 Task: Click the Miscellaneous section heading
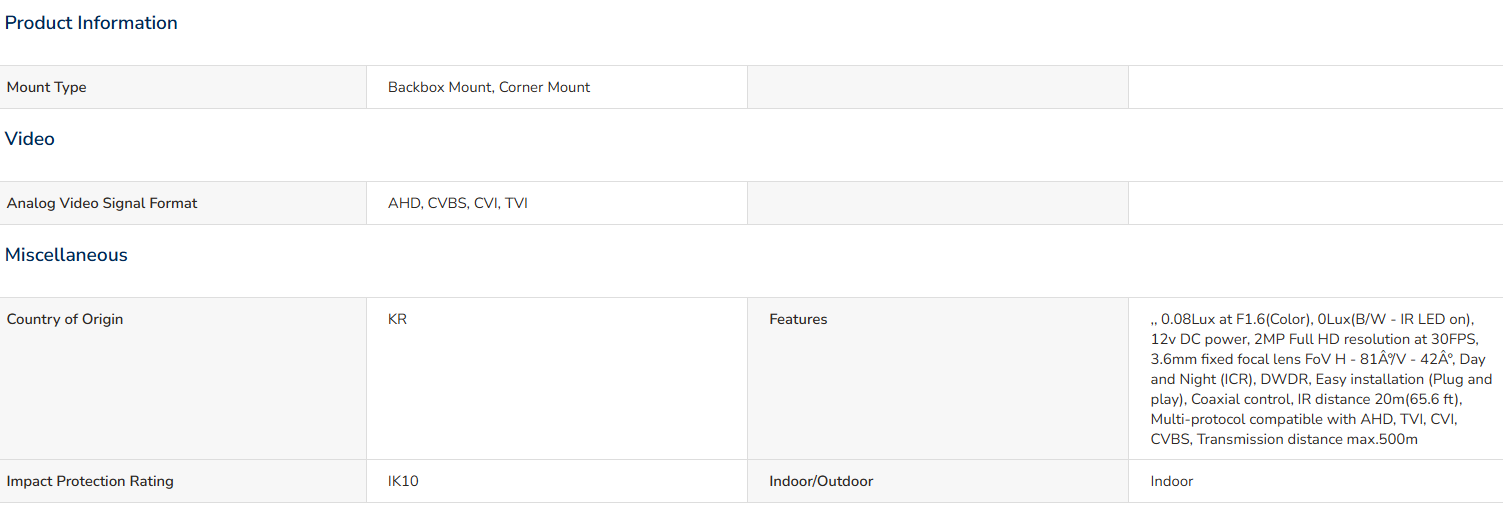[66, 255]
